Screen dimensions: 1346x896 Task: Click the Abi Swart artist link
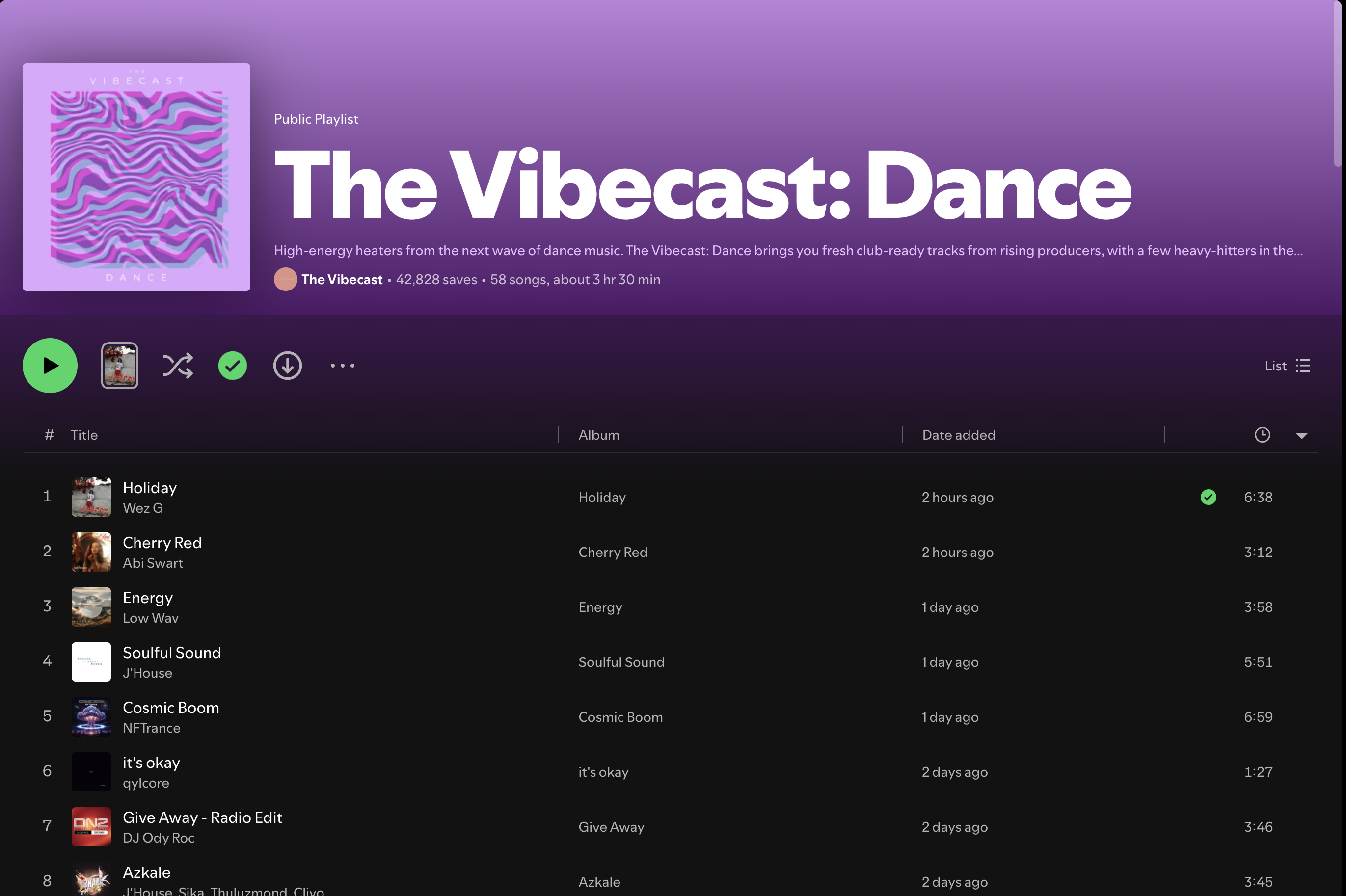click(x=153, y=563)
